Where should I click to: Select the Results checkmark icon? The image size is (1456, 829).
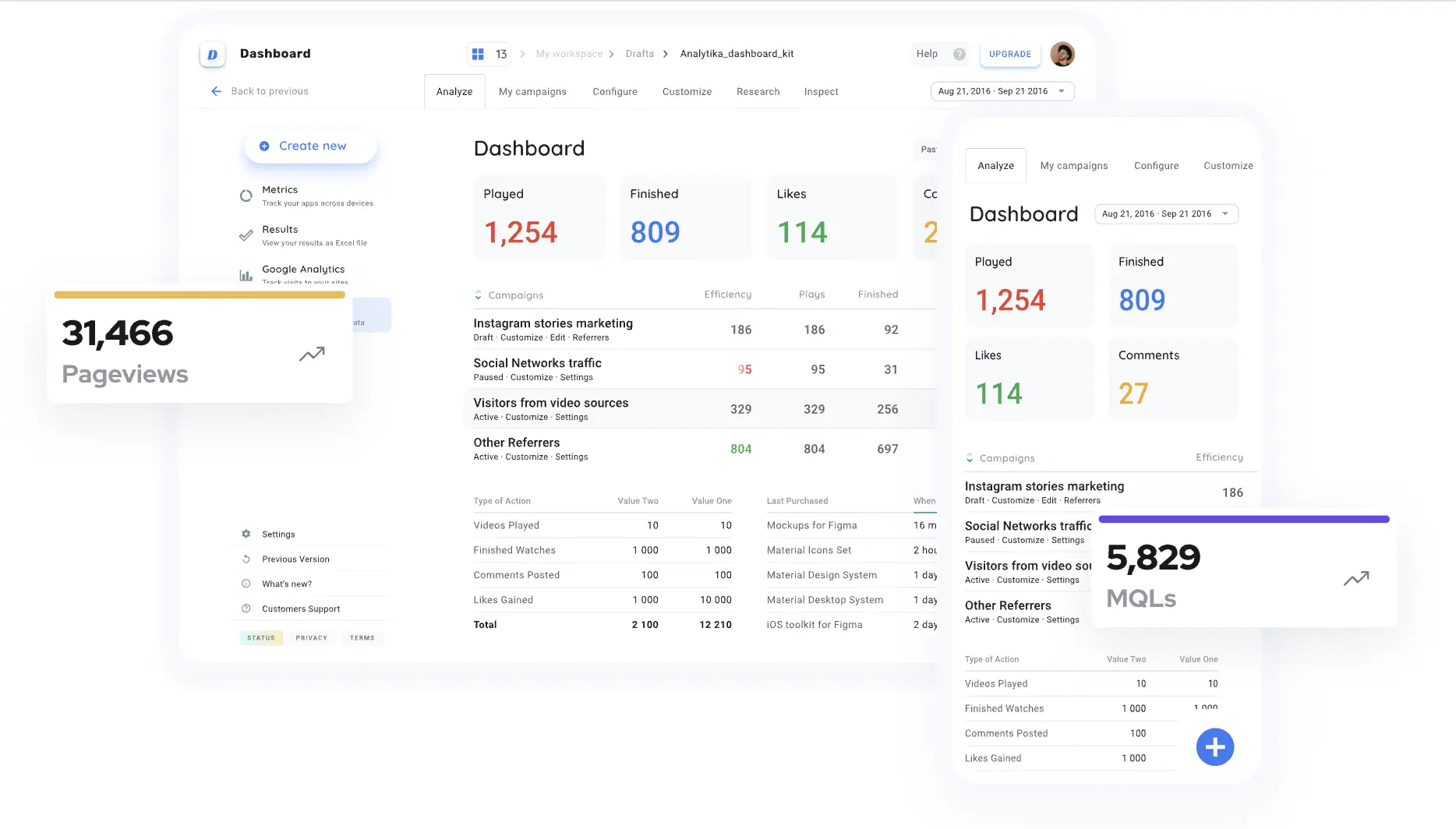[x=246, y=235]
